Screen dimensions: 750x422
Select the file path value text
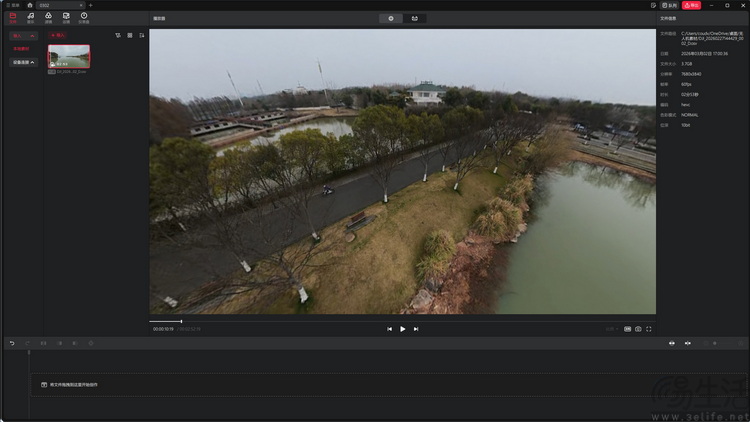pyautogui.click(x=712, y=38)
